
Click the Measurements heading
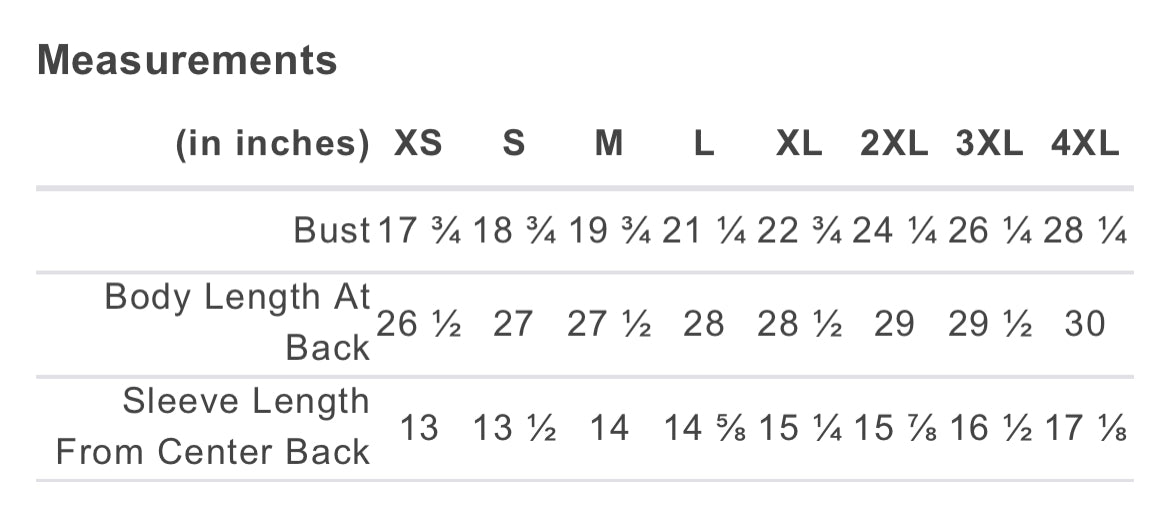(187, 61)
